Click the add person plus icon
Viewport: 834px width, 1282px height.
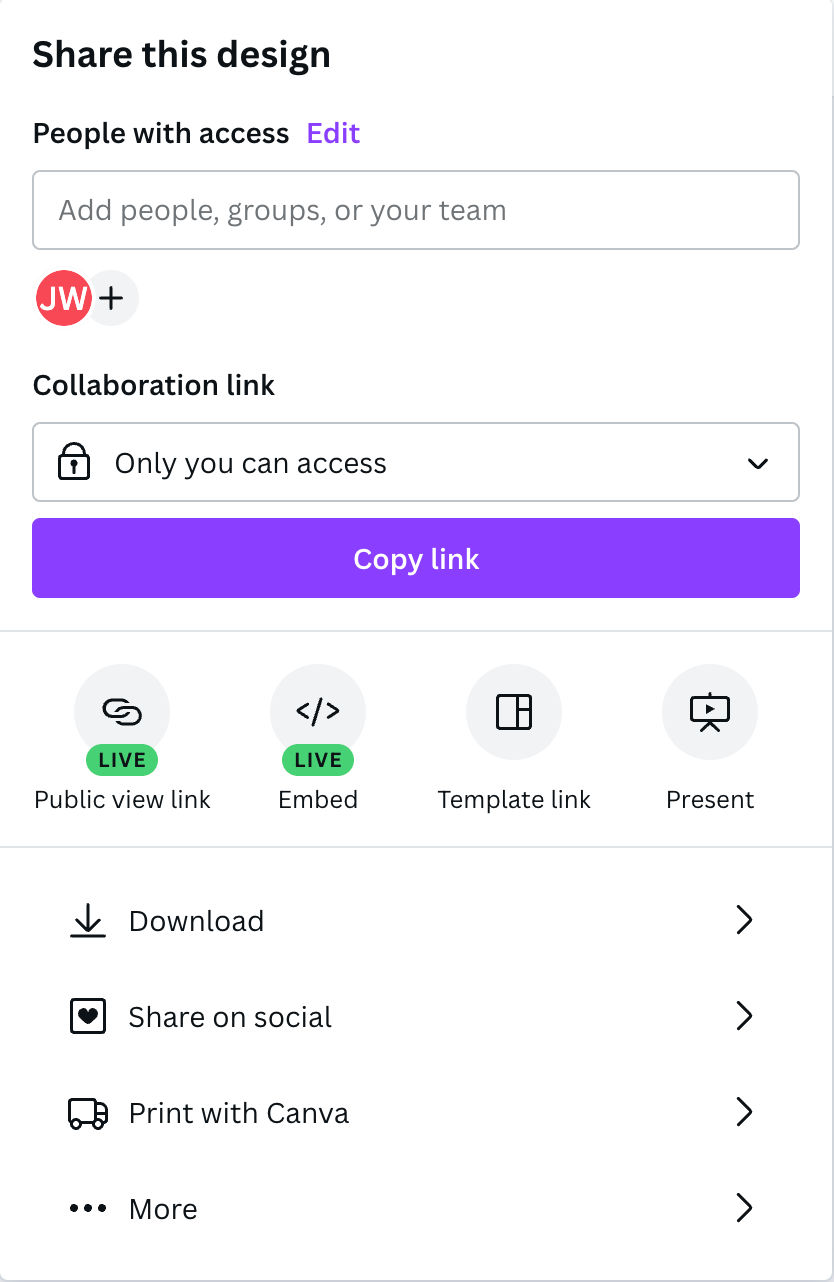tap(112, 297)
